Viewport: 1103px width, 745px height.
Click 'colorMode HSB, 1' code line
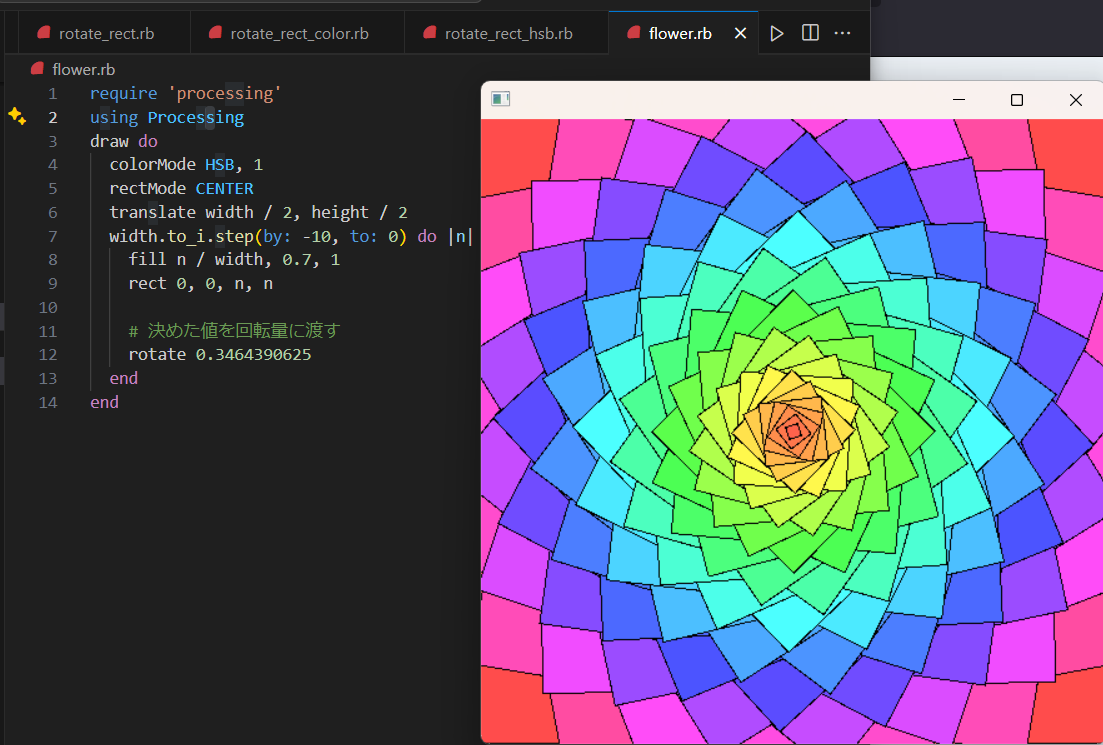(x=186, y=165)
